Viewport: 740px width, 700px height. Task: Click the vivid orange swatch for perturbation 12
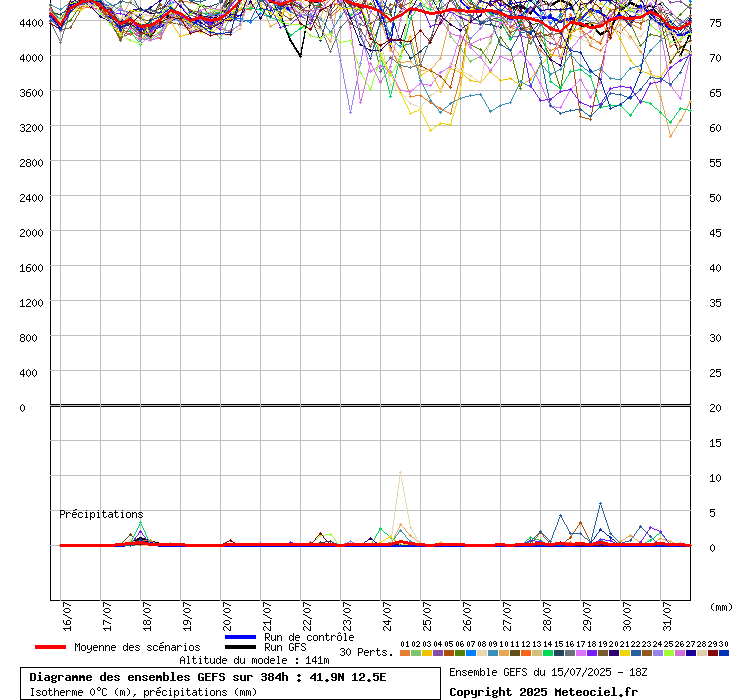tap(526, 653)
